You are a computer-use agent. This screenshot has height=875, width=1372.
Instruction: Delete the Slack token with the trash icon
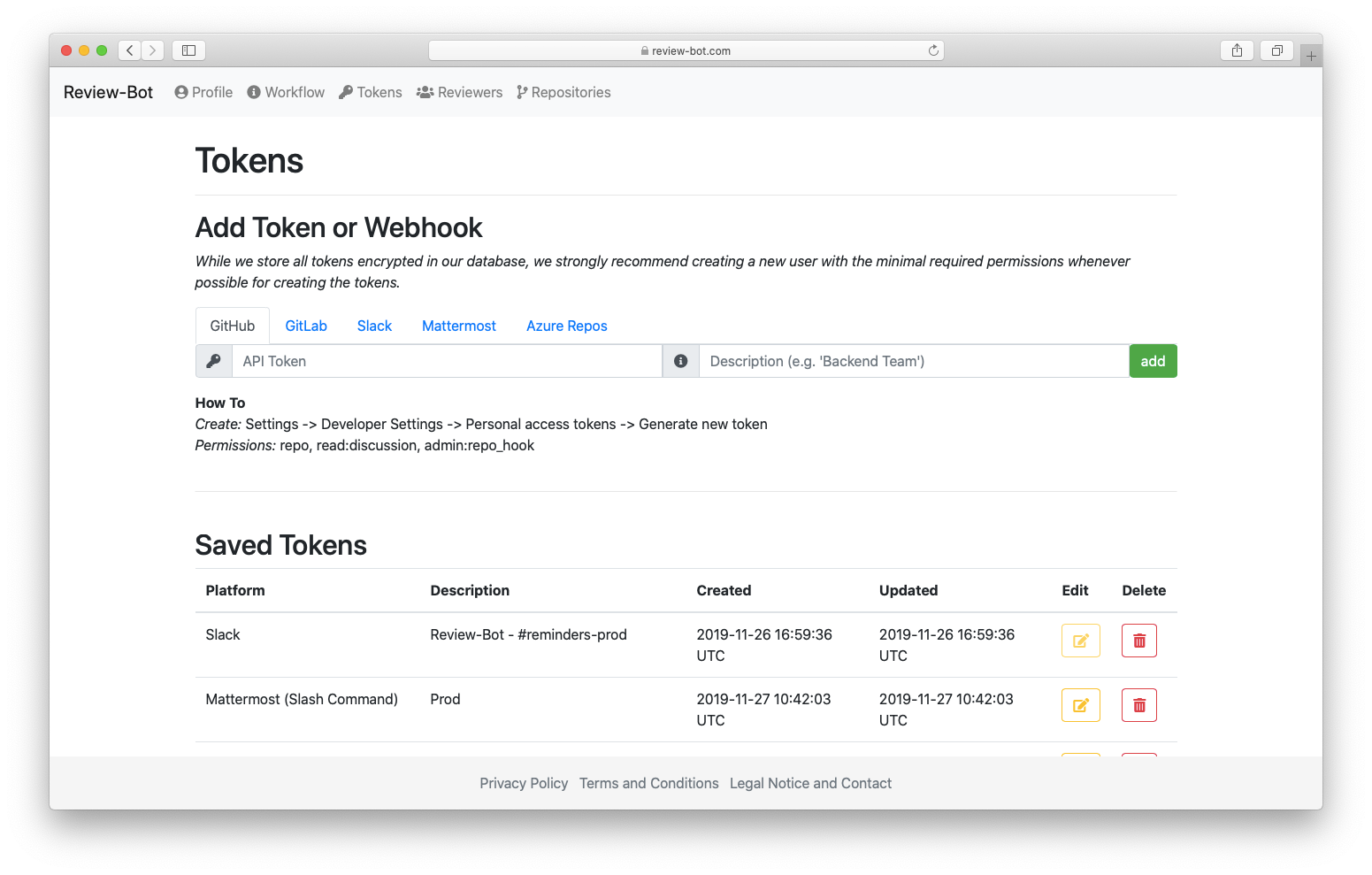click(1138, 640)
